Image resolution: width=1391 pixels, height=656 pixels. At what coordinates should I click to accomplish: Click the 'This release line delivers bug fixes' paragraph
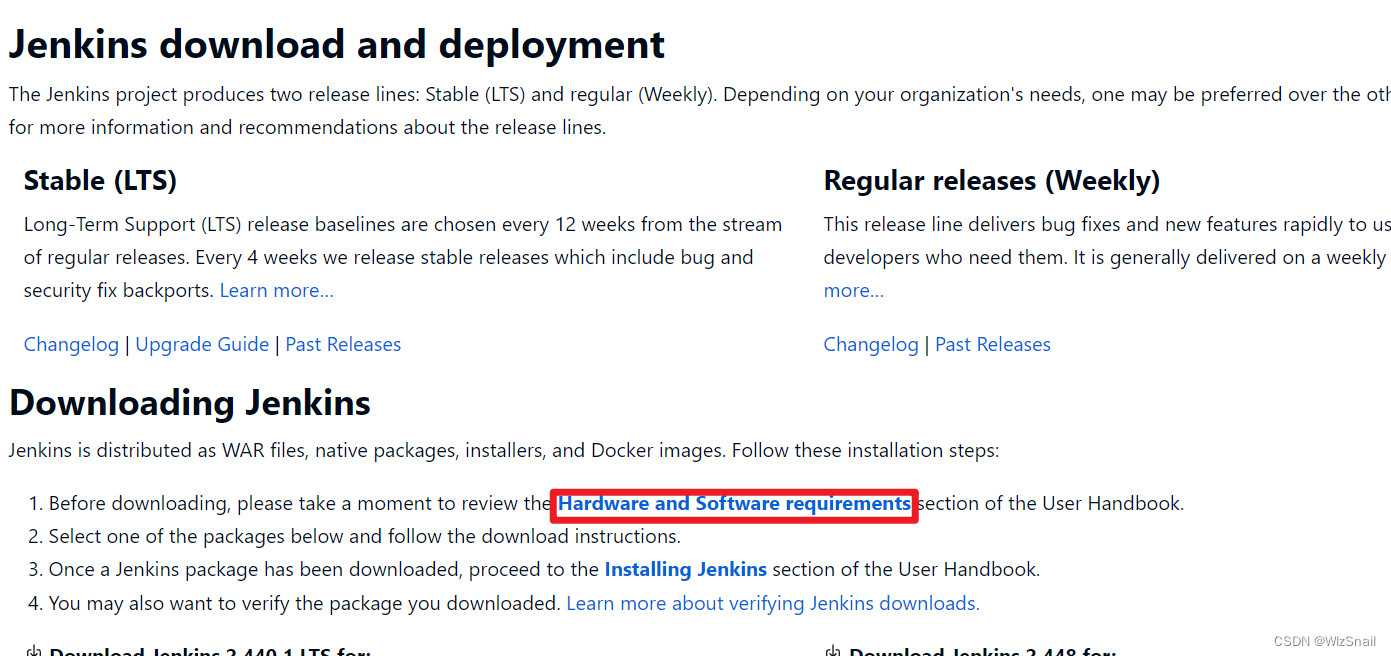click(1107, 257)
